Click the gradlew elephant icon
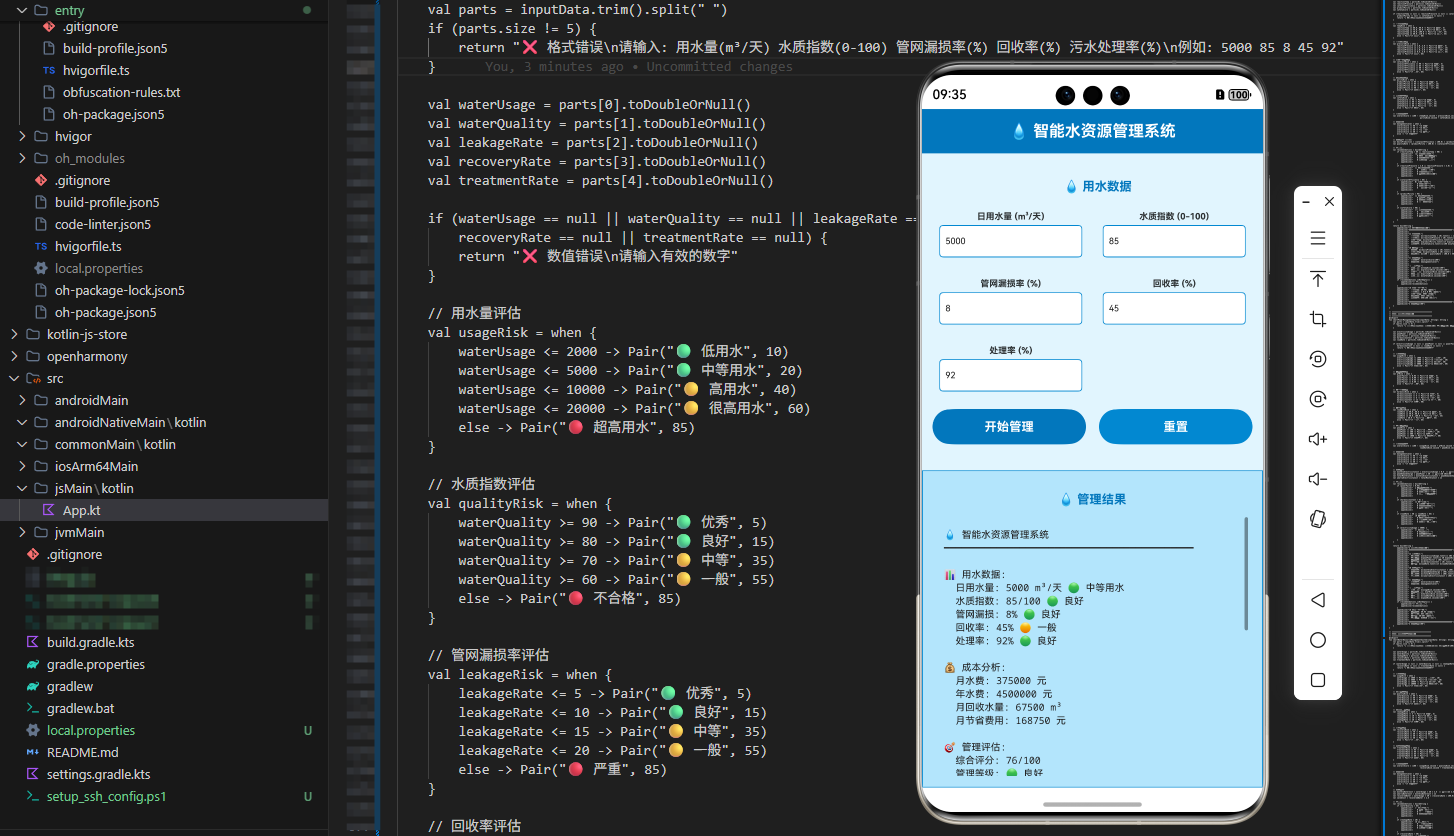Screen dimensions: 1454x836 click(33, 686)
